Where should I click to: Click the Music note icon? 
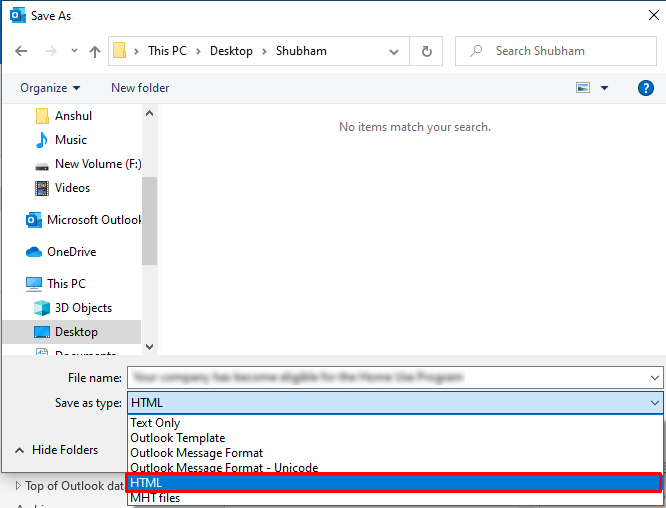42,140
